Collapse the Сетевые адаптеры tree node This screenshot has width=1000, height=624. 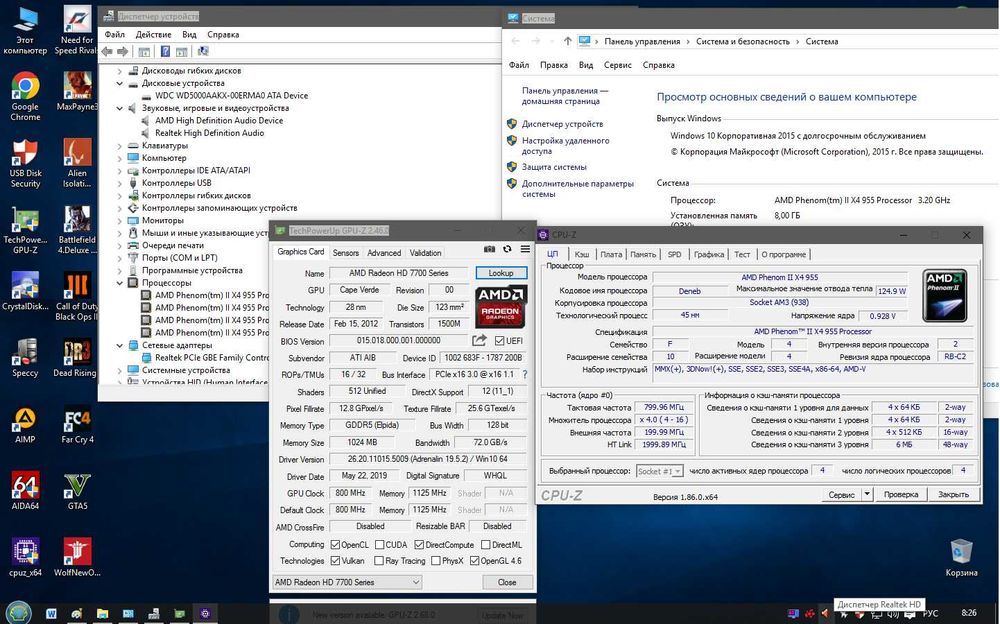point(119,345)
